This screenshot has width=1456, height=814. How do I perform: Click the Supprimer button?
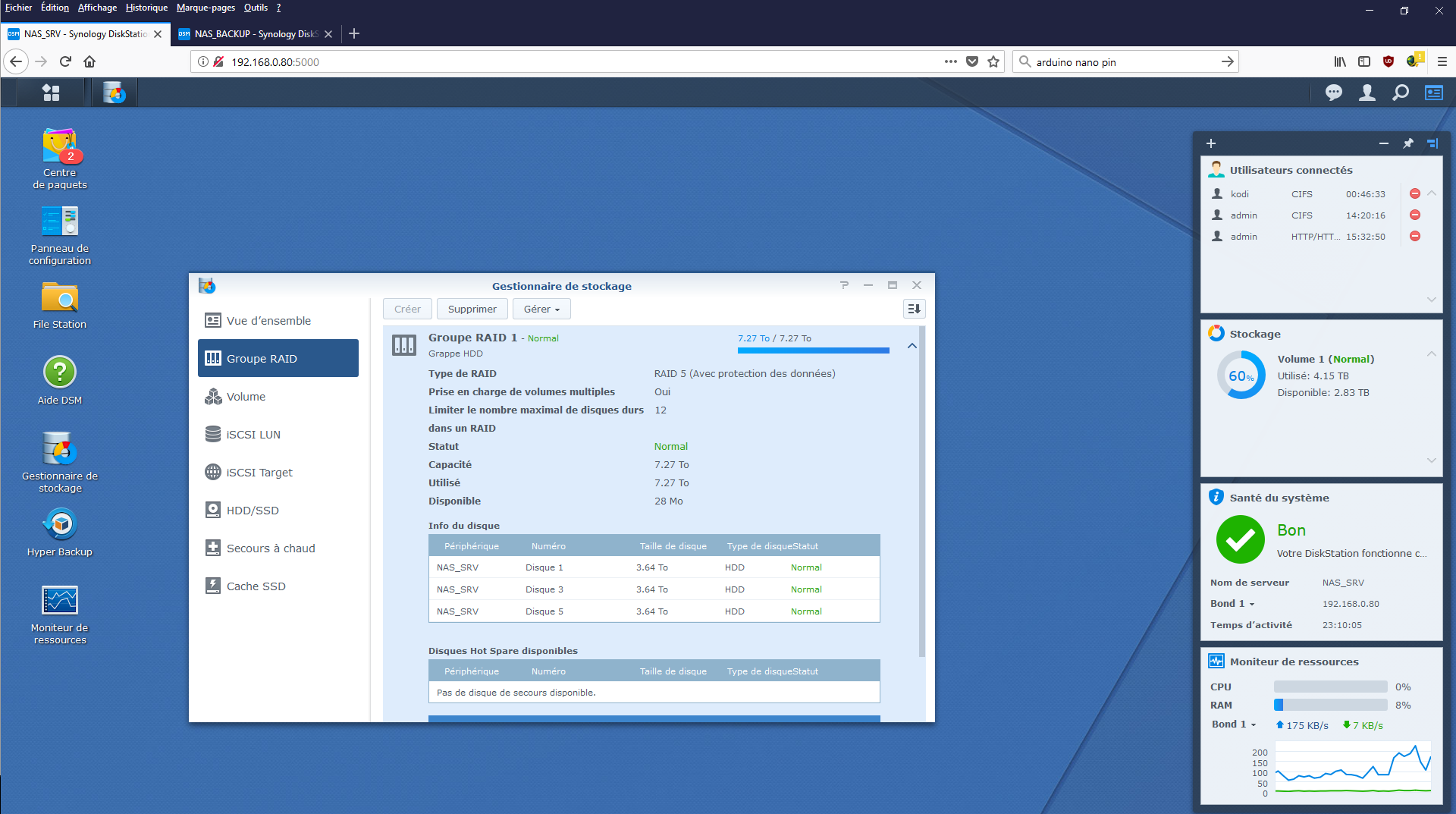tap(472, 309)
